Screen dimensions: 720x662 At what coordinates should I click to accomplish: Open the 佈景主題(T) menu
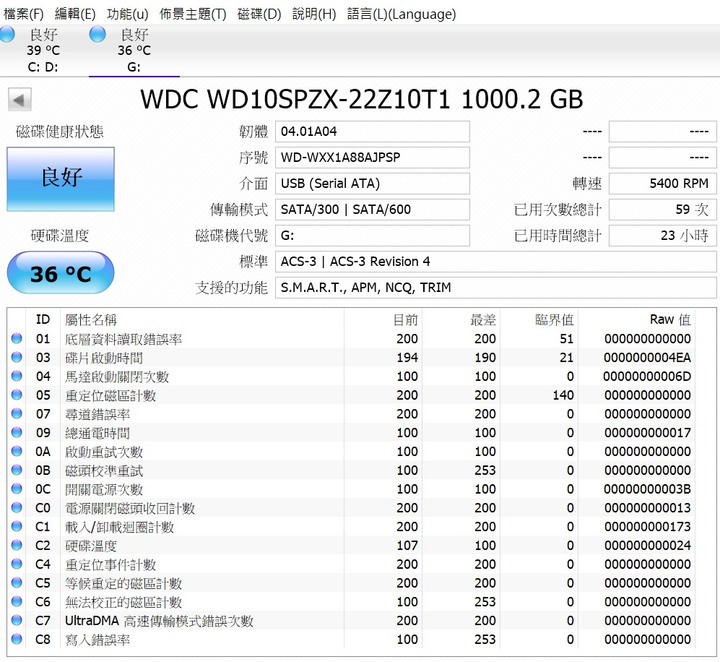(x=192, y=14)
